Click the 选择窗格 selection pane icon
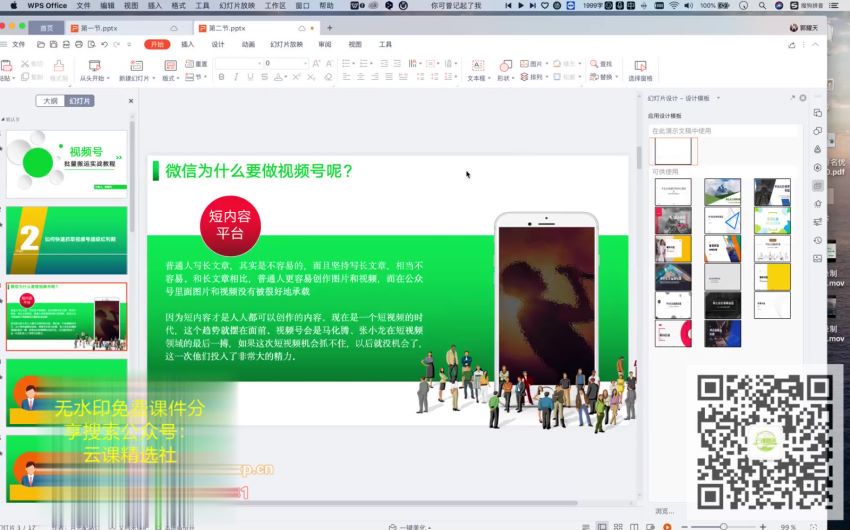 [640, 66]
